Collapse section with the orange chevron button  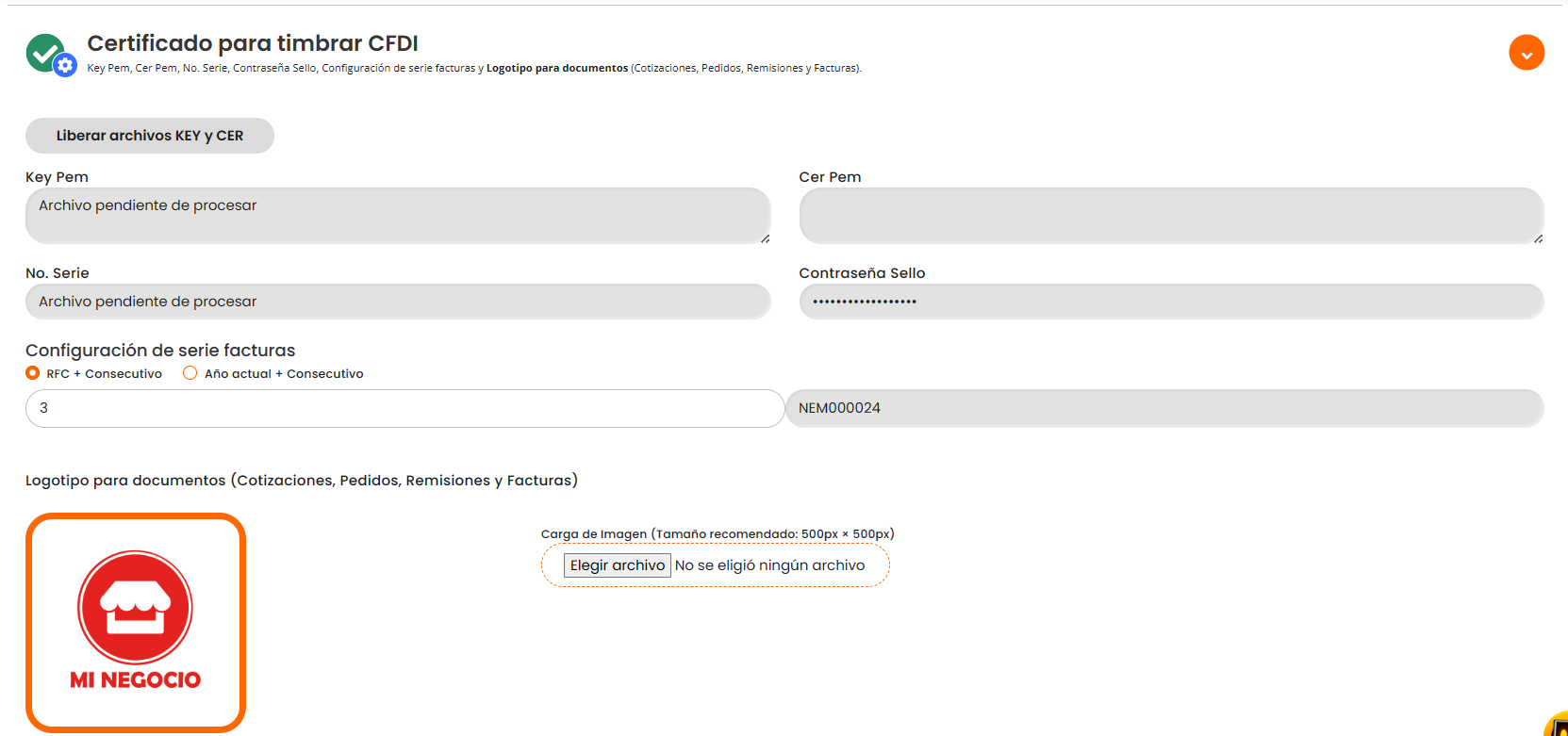(x=1526, y=53)
